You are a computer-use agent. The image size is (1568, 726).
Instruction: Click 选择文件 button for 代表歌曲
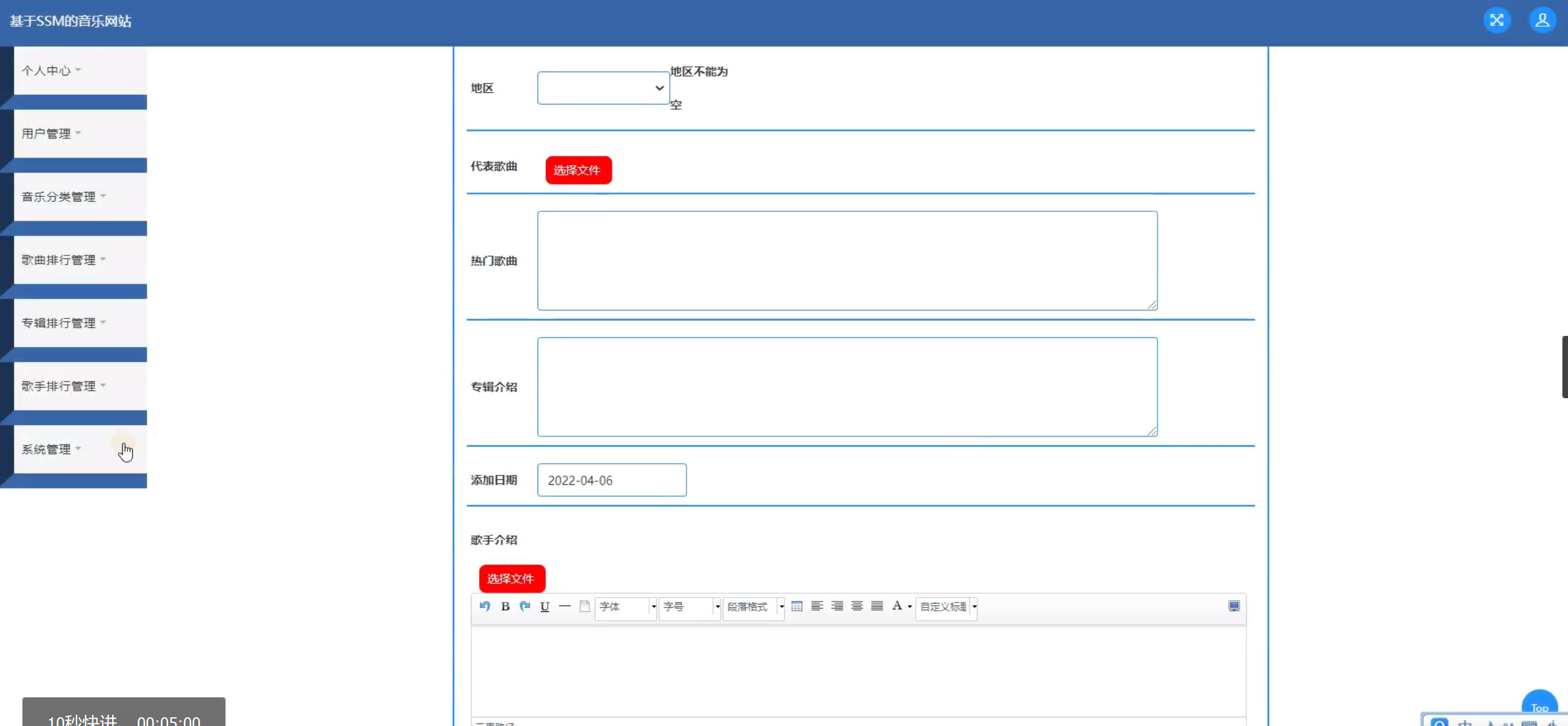[578, 170]
